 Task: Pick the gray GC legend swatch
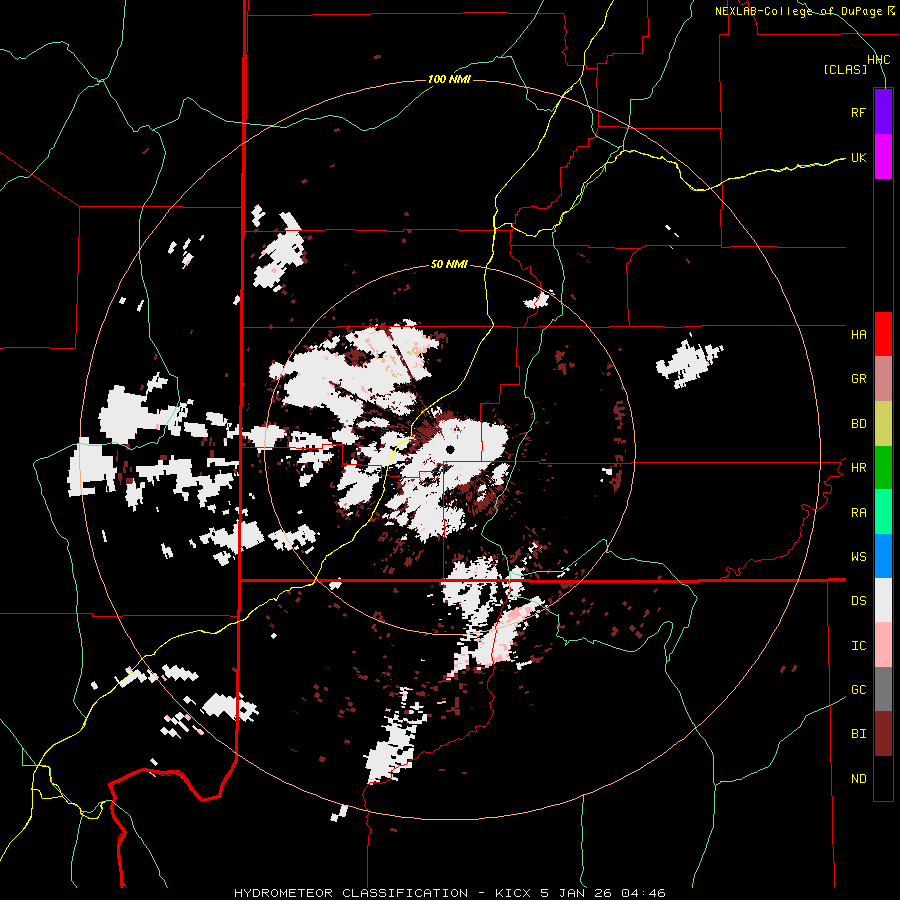click(x=883, y=690)
